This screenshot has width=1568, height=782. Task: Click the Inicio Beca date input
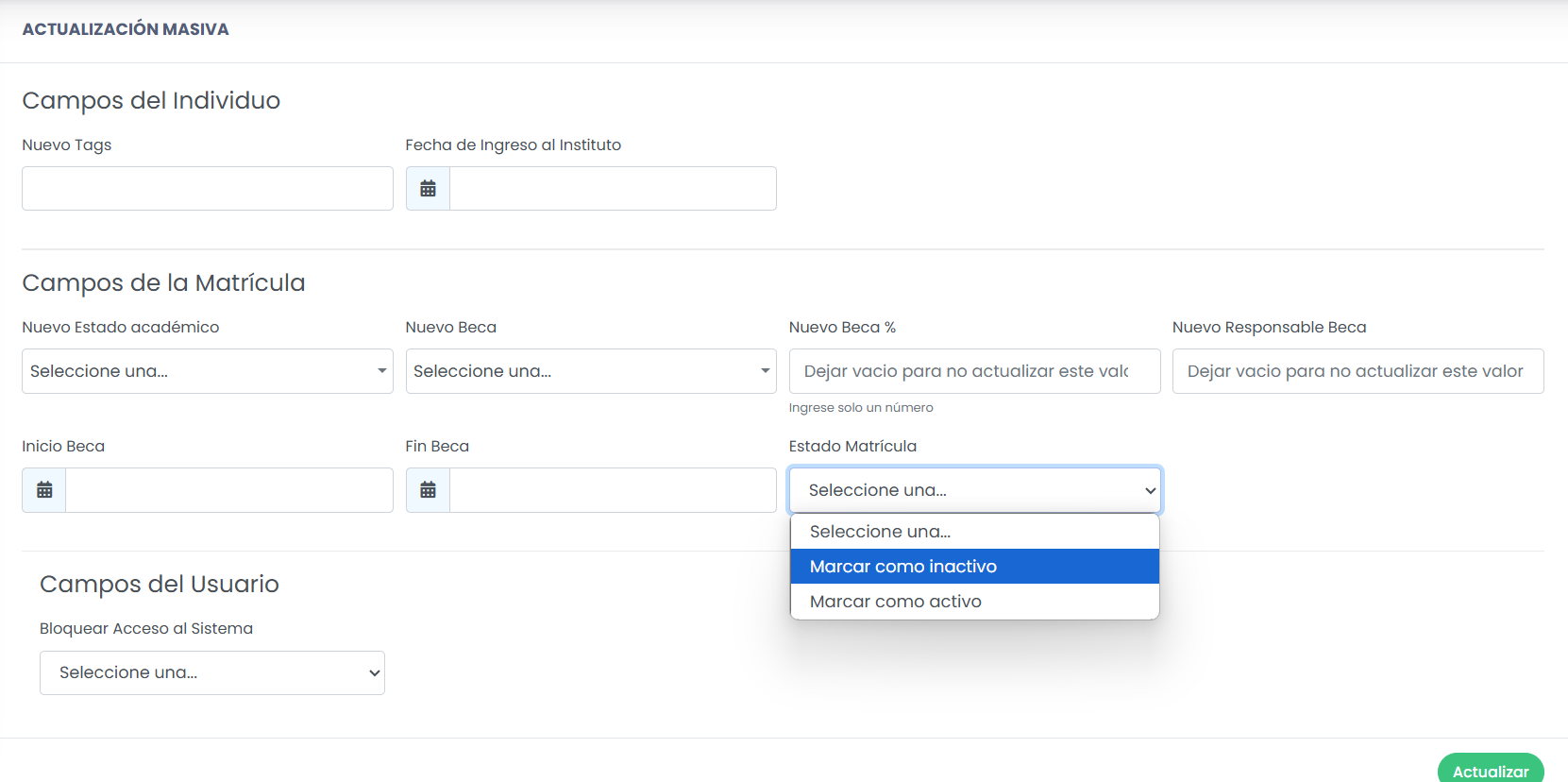click(x=229, y=490)
